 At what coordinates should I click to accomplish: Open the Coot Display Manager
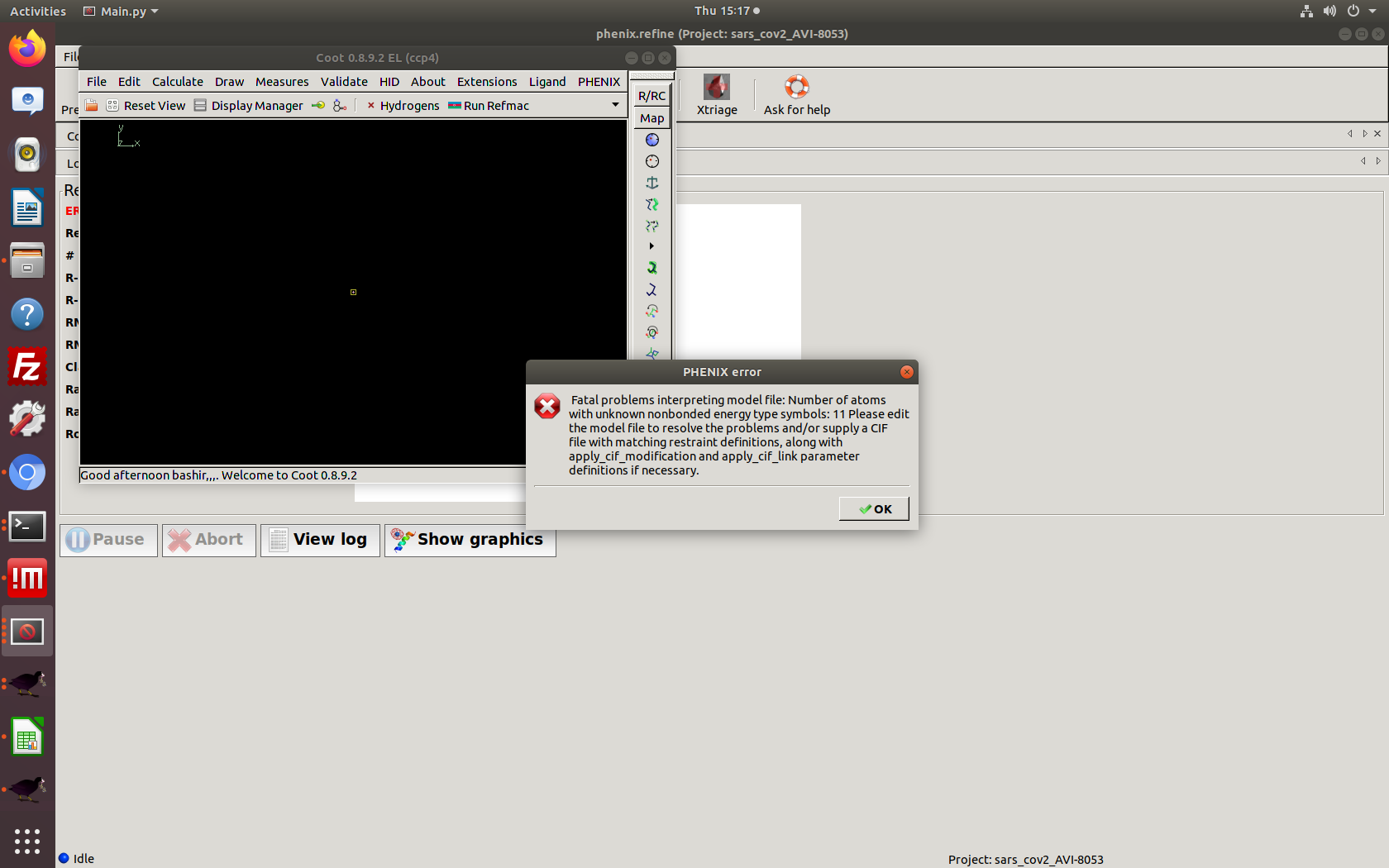tap(249, 106)
